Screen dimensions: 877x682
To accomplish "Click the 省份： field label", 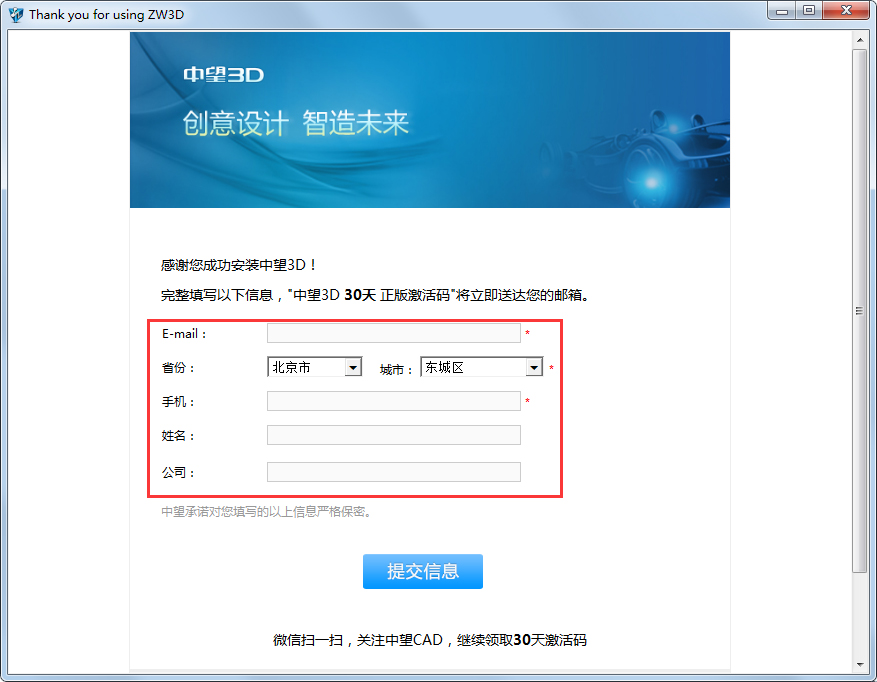I will (178, 368).
